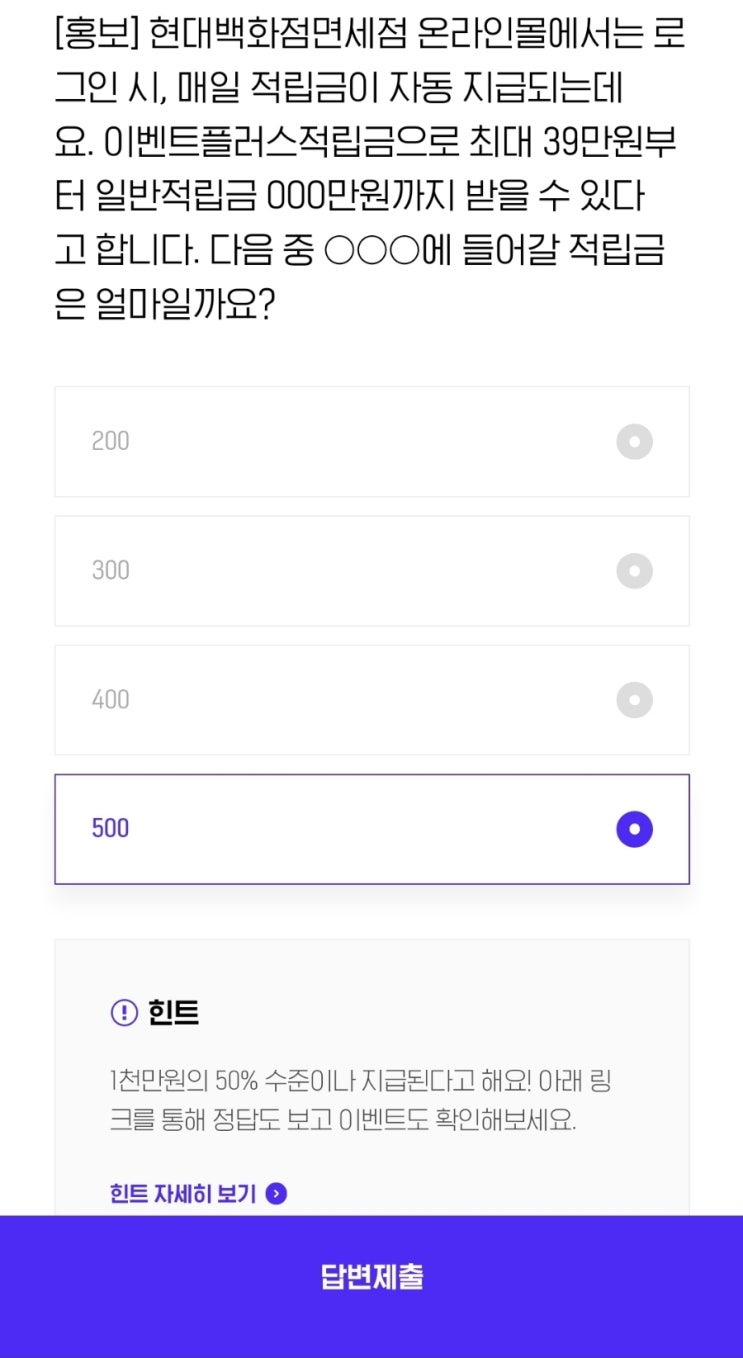Click the "400" answer label text
This screenshot has height=1358, width=743.
(x=110, y=699)
